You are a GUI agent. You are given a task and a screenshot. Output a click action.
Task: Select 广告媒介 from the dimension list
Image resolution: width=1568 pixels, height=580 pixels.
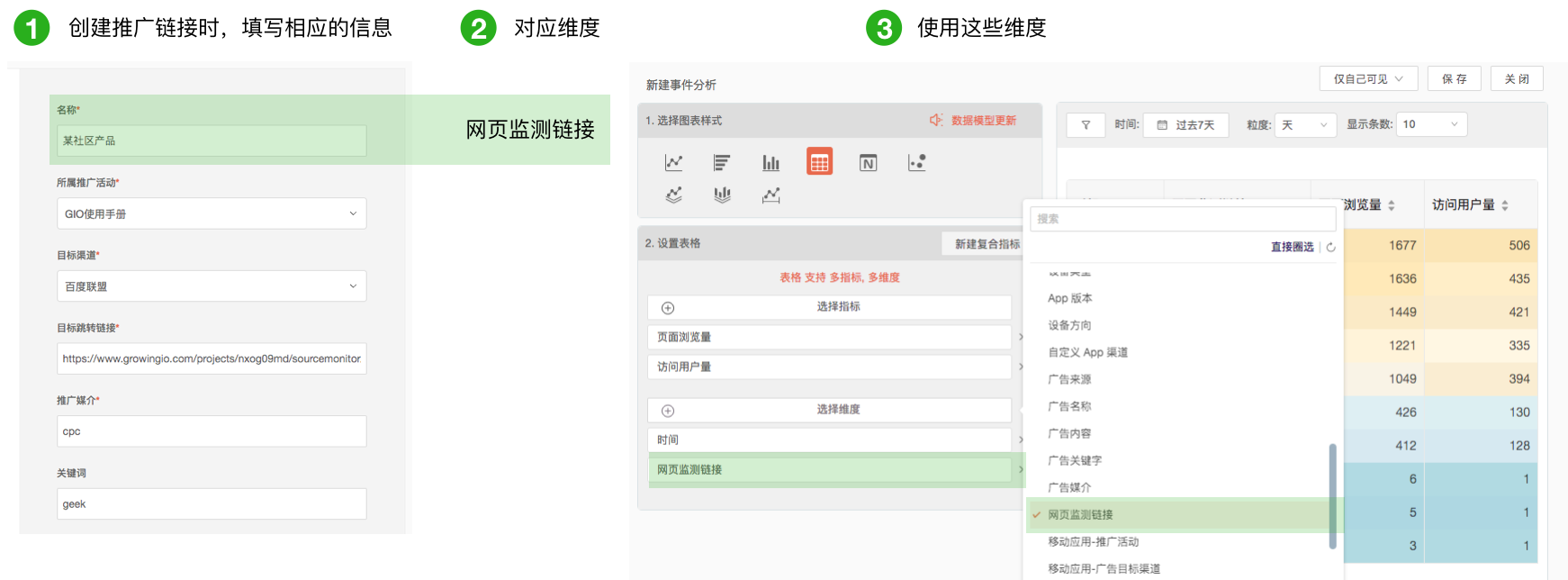tap(1069, 488)
